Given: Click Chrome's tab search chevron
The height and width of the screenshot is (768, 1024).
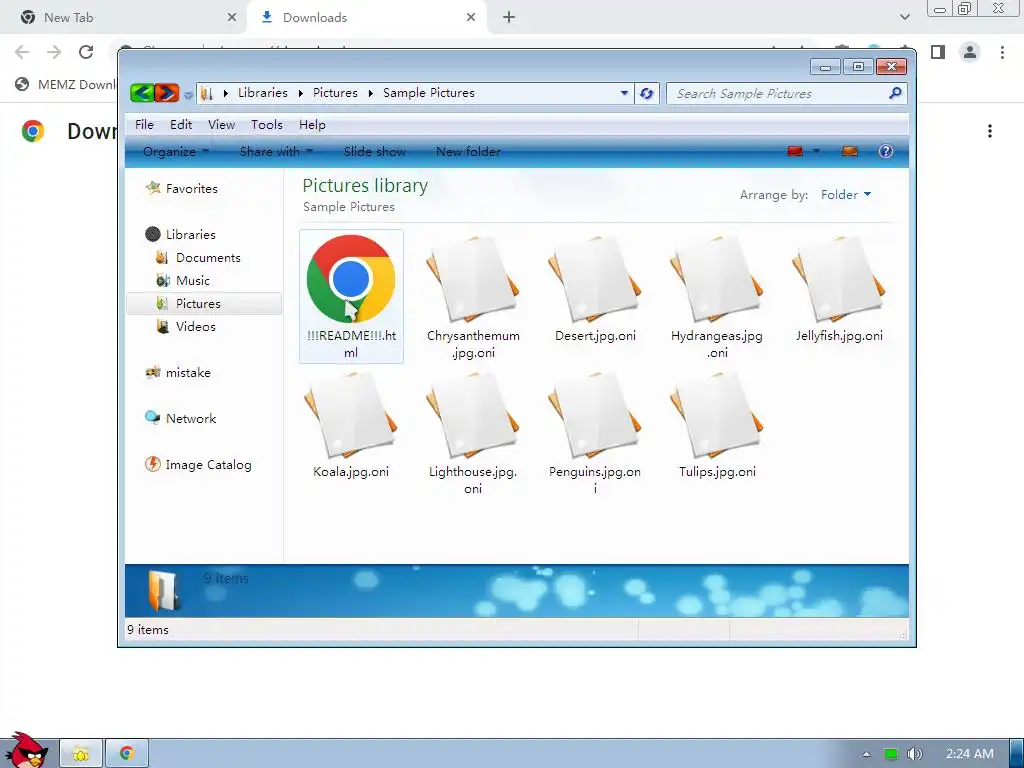Looking at the screenshot, I should [x=904, y=18].
